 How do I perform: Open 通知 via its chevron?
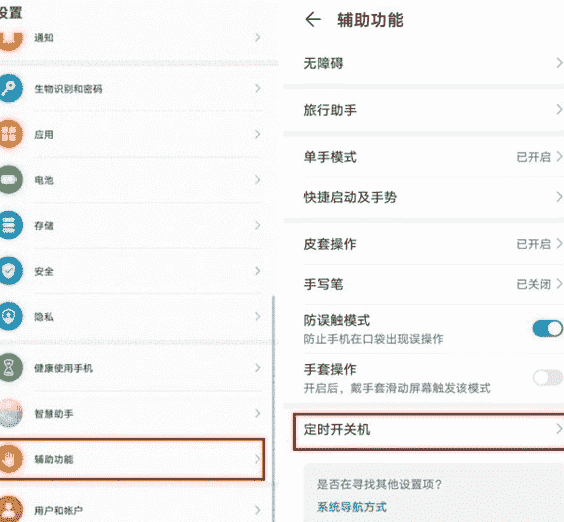pos(258,37)
